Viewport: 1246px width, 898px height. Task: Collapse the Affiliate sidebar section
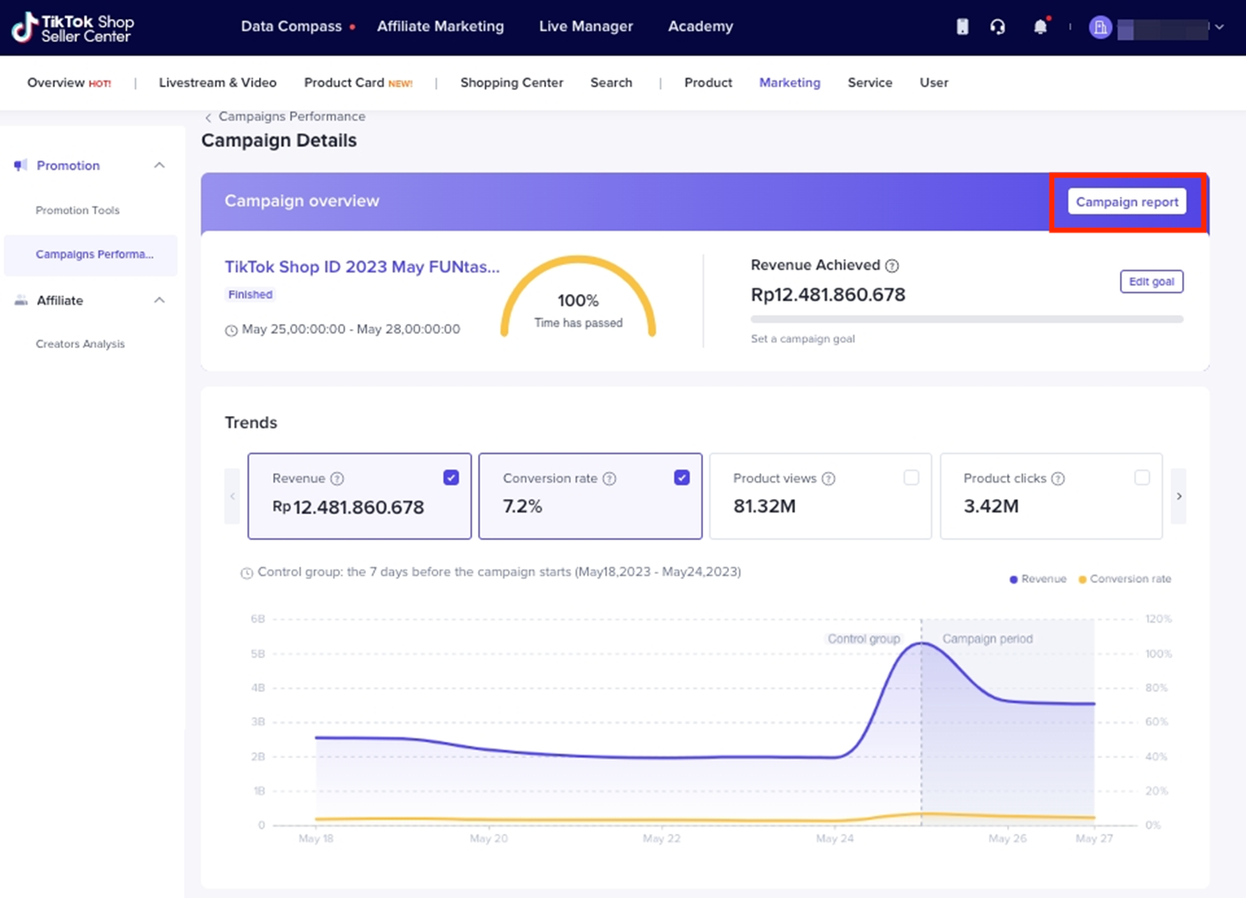159,300
